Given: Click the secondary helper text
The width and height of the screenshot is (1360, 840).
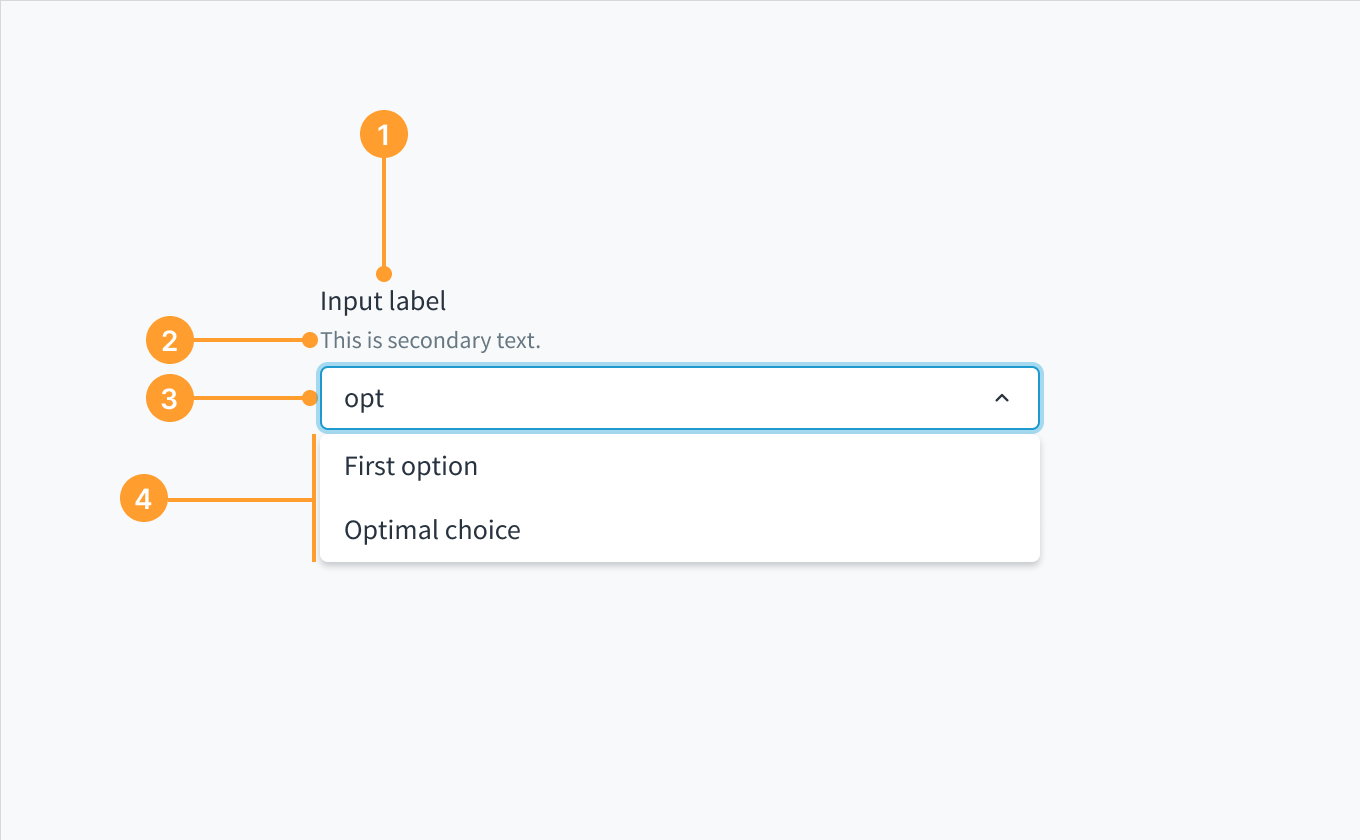Looking at the screenshot, I should [430, 340].
